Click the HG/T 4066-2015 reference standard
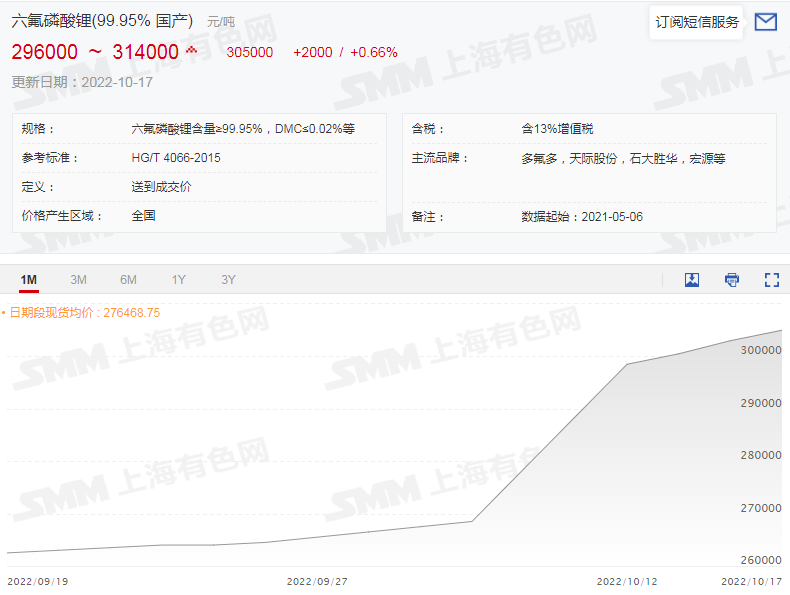 (x=176, y=158)
